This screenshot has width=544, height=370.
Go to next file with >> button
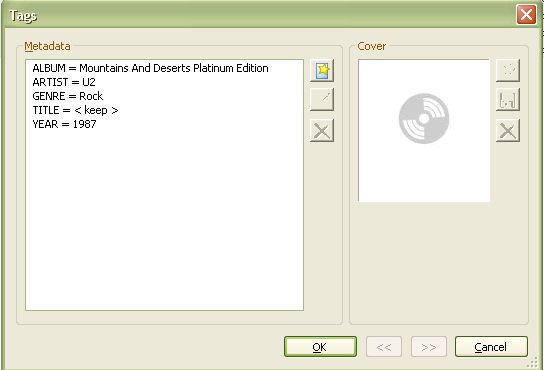429,346
